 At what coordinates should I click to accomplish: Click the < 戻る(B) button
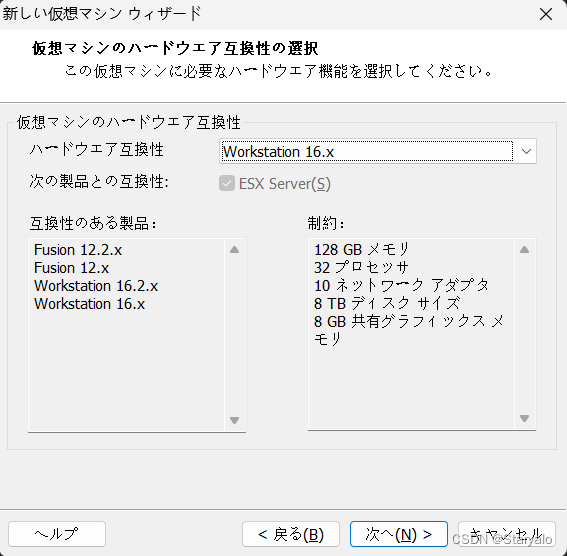coord(291,534)
